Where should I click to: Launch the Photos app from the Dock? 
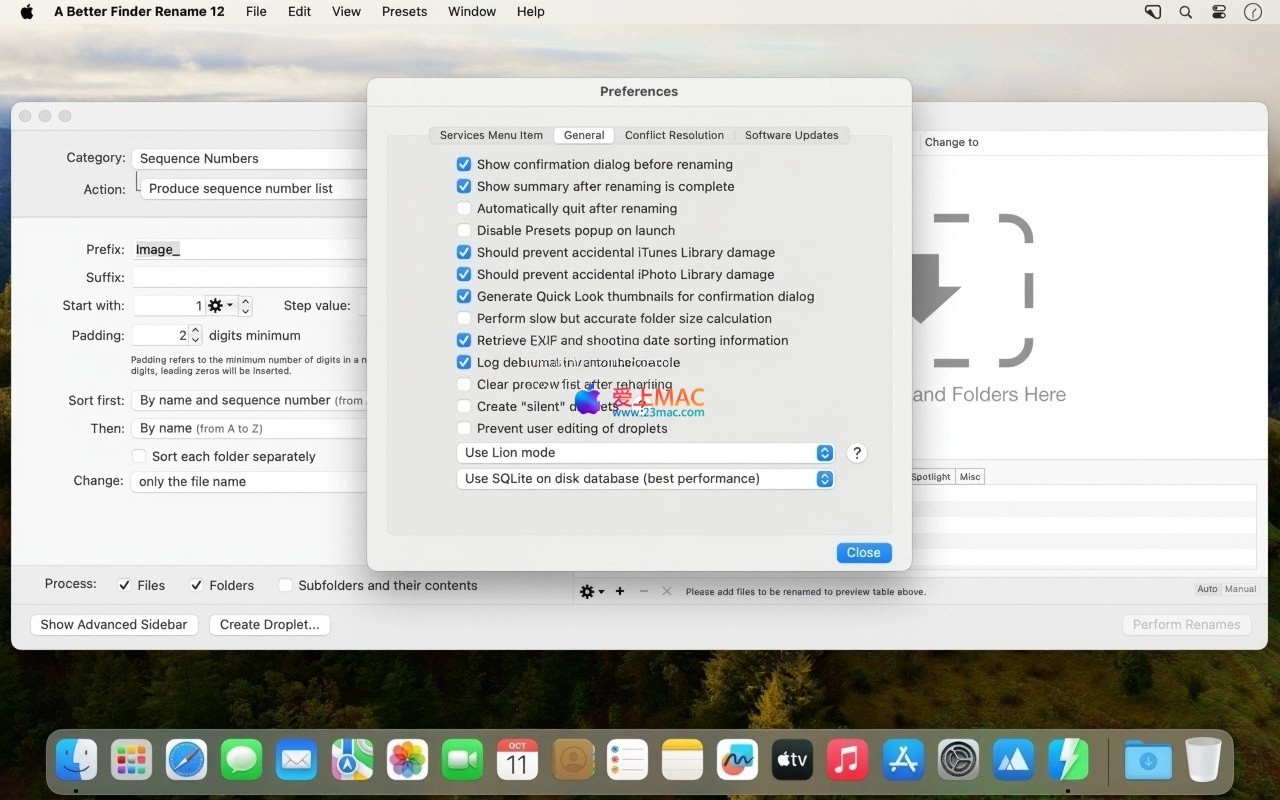point(407,760)
